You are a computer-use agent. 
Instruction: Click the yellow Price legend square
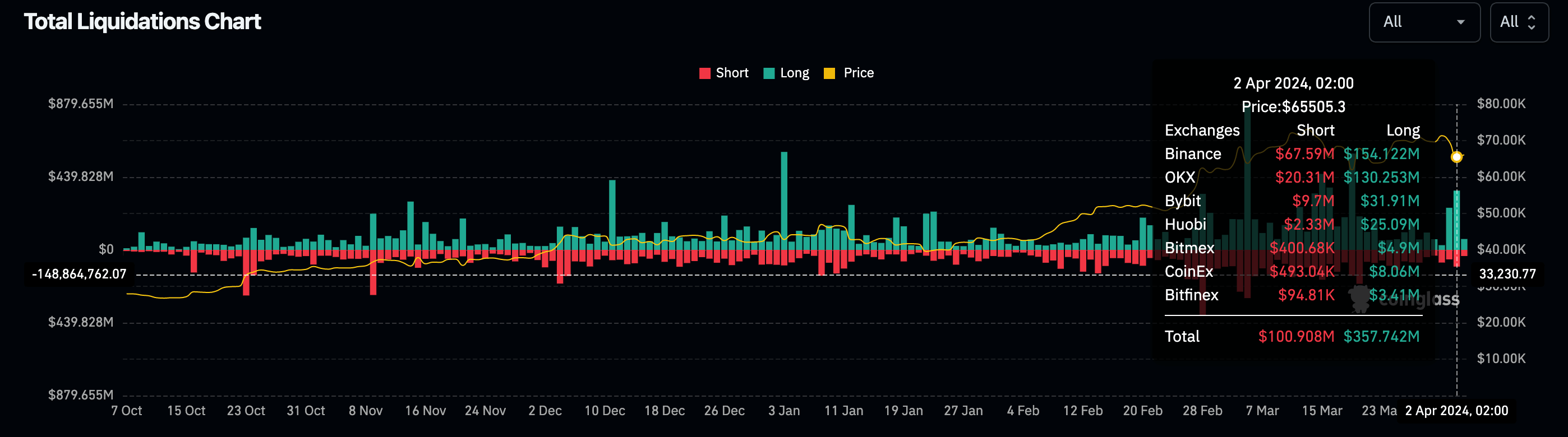tap(828, 73)
